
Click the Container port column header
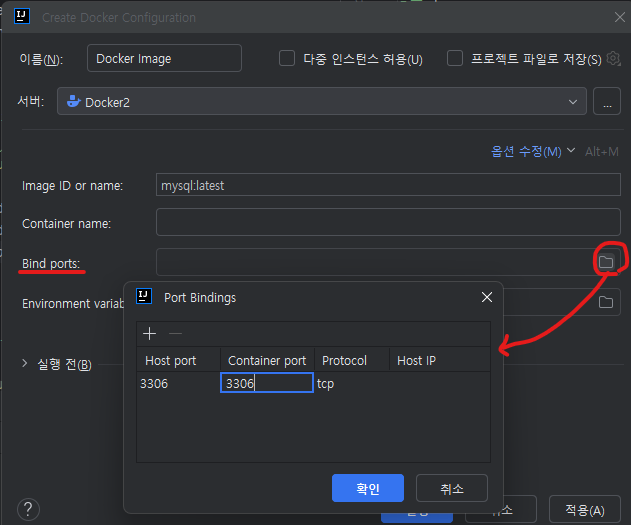pyautogui.click(x=268, y=360)
